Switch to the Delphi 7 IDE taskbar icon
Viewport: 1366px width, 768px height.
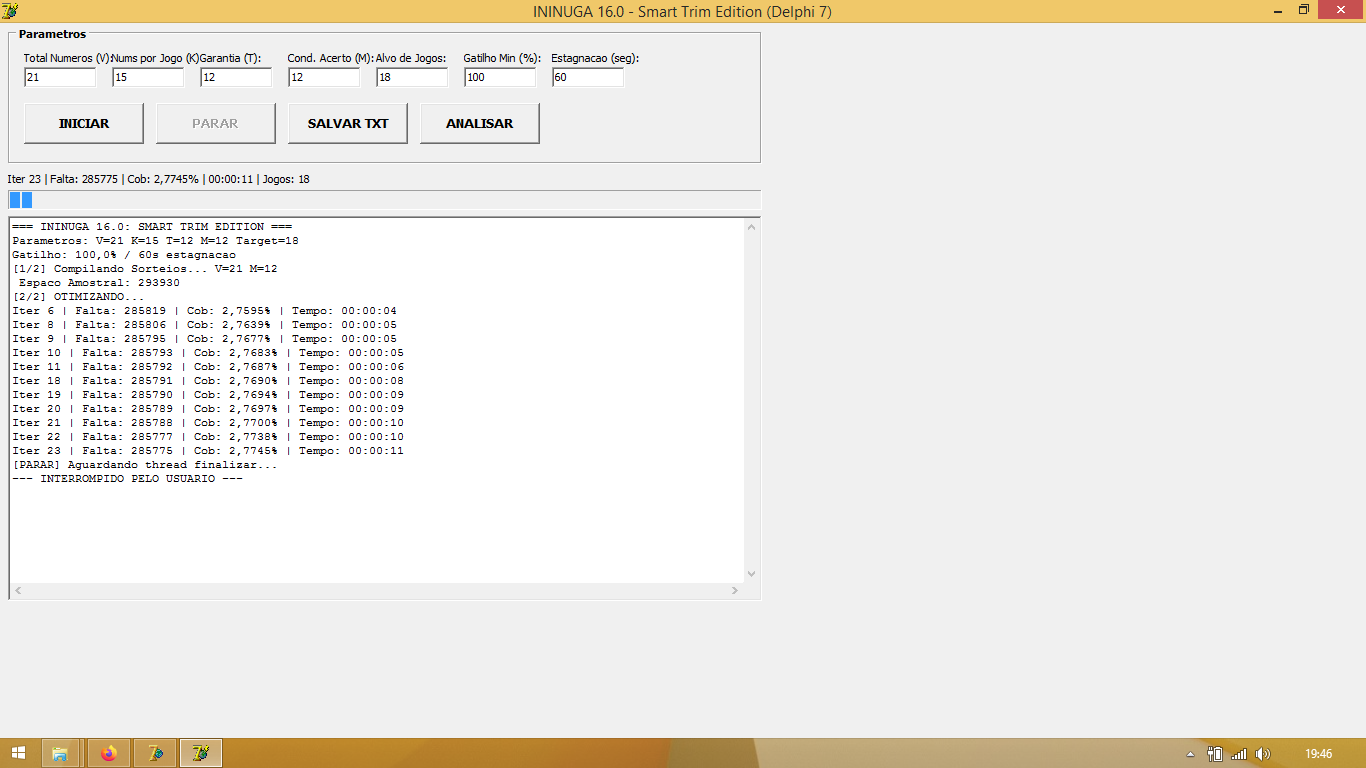pos(155,753)
